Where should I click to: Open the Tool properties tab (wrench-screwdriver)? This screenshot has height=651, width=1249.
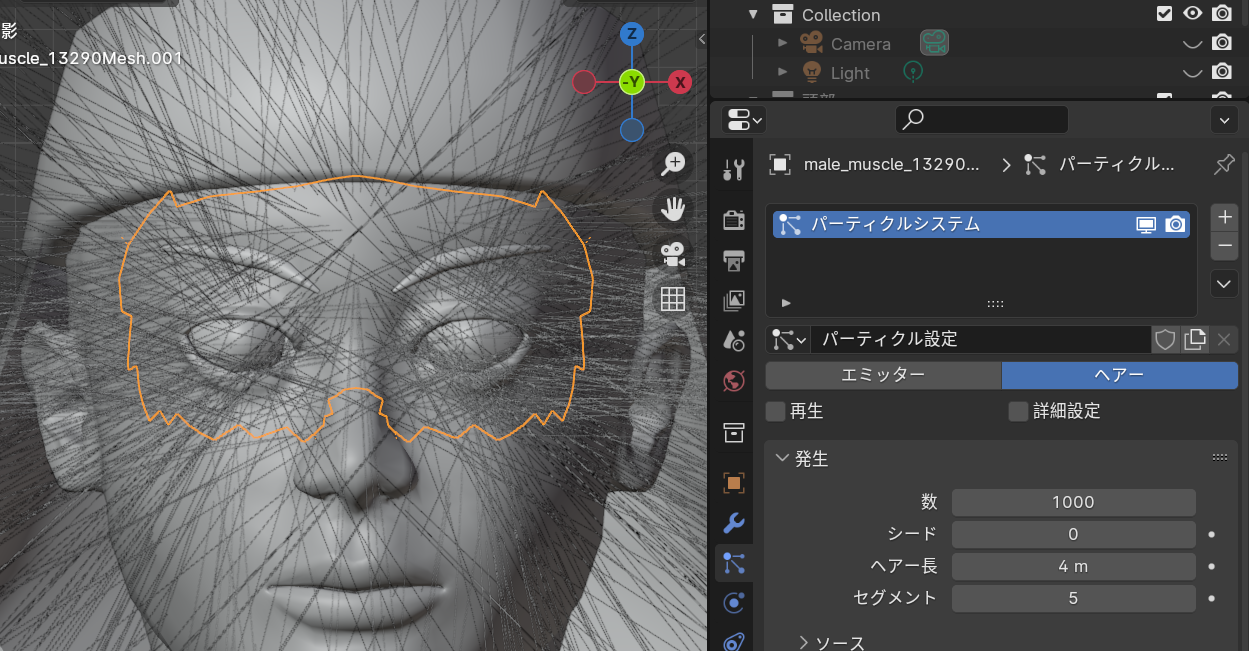click(x=734, y=169)
